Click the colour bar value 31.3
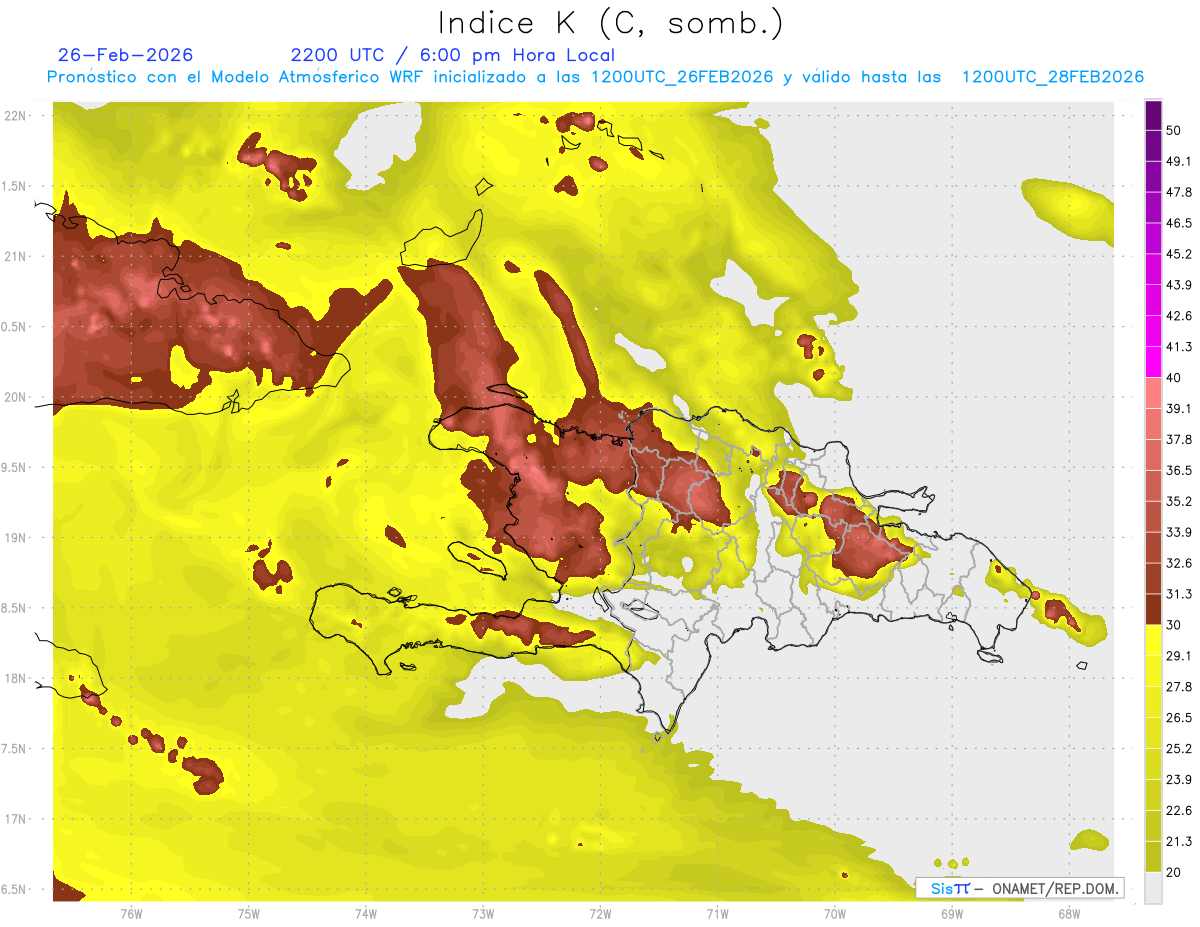 tap(1180, 594)
